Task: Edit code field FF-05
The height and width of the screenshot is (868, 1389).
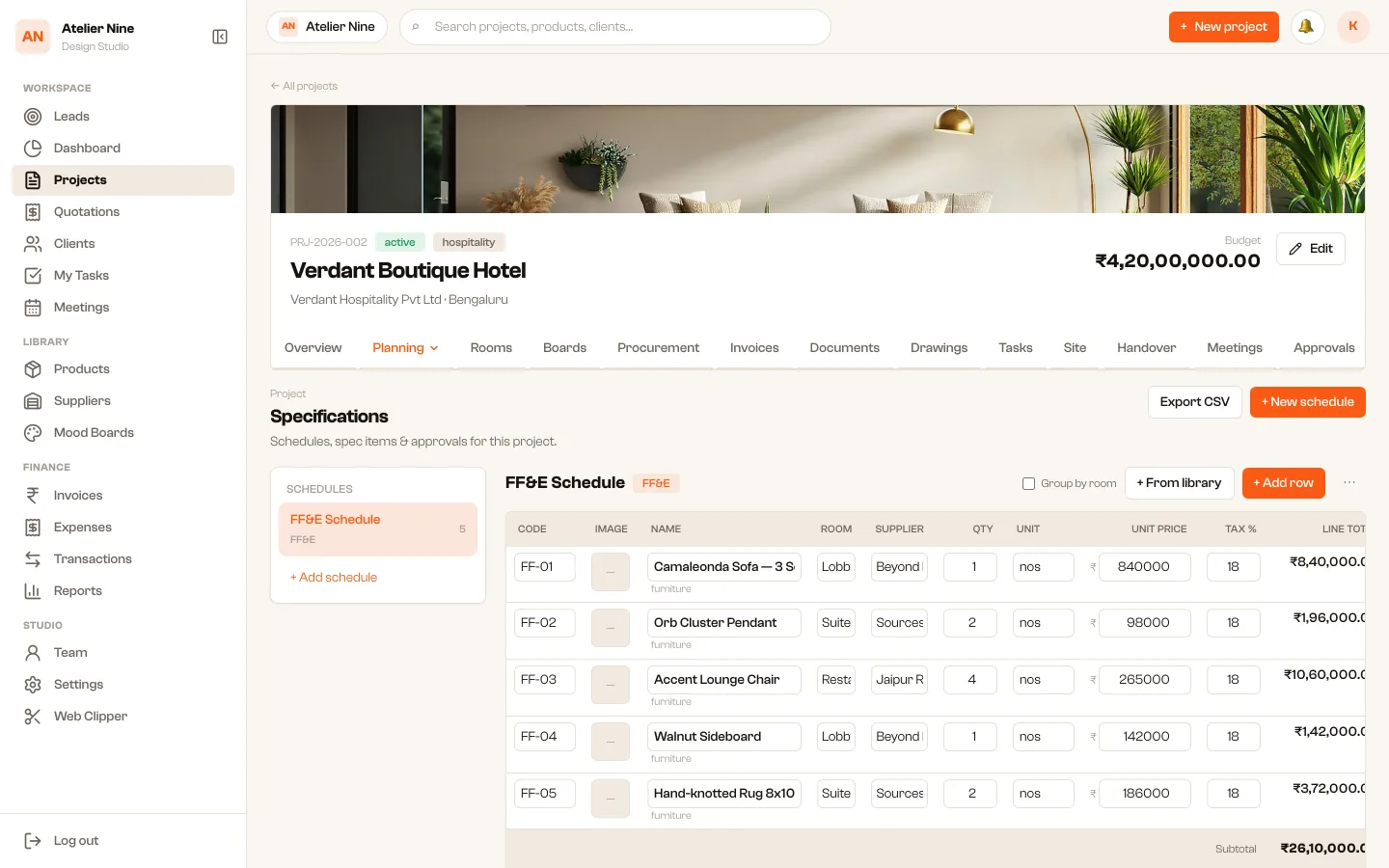Action: (x=545, y=794)
